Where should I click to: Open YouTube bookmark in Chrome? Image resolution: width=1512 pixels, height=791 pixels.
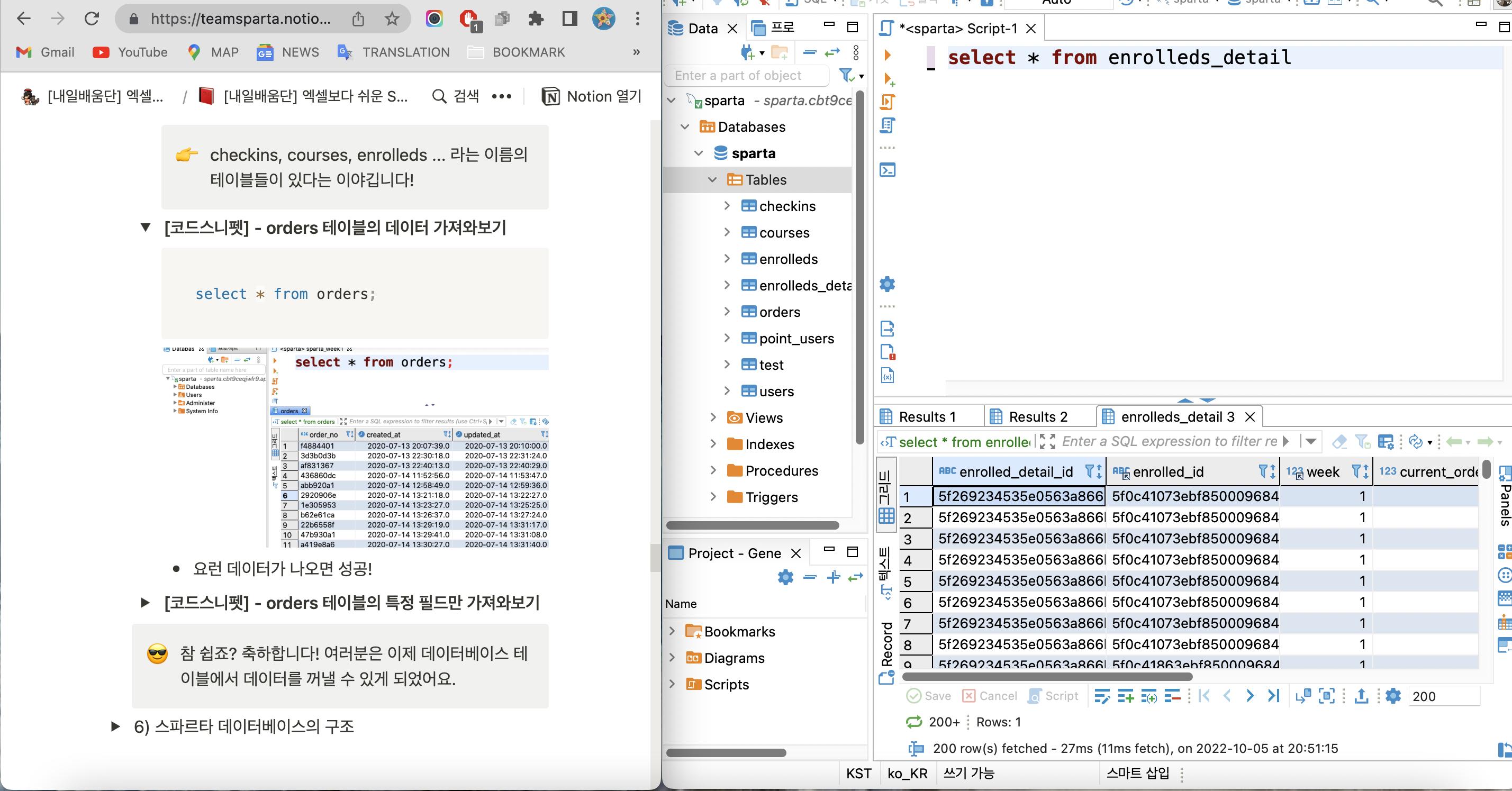click(x=130, y=52)
